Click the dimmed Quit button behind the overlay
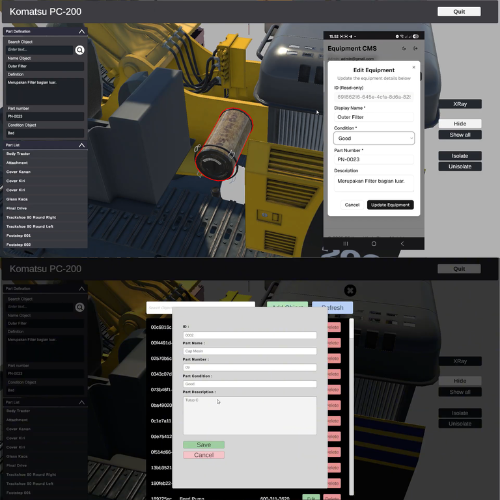The width and height of the screenshot is (500, 500). click(x=459, y=269)
